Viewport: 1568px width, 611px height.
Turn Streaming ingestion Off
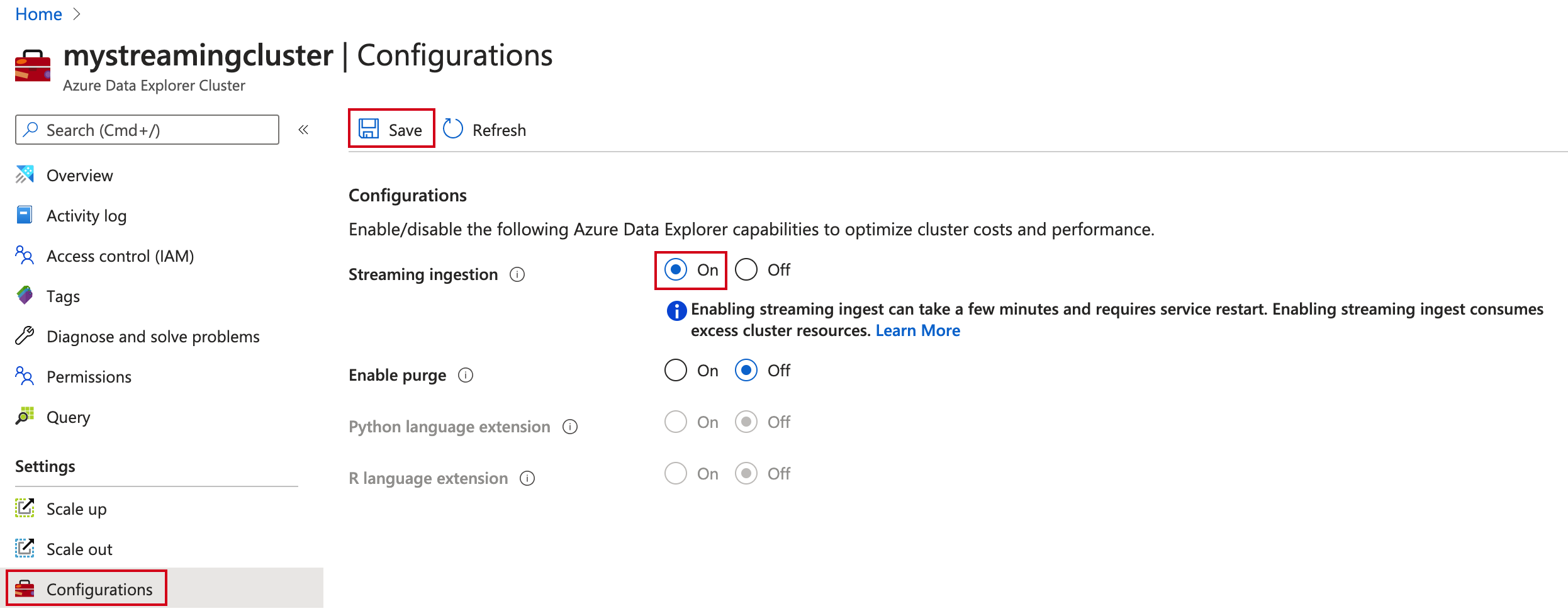pyautogui.click(x=746, y=269)
